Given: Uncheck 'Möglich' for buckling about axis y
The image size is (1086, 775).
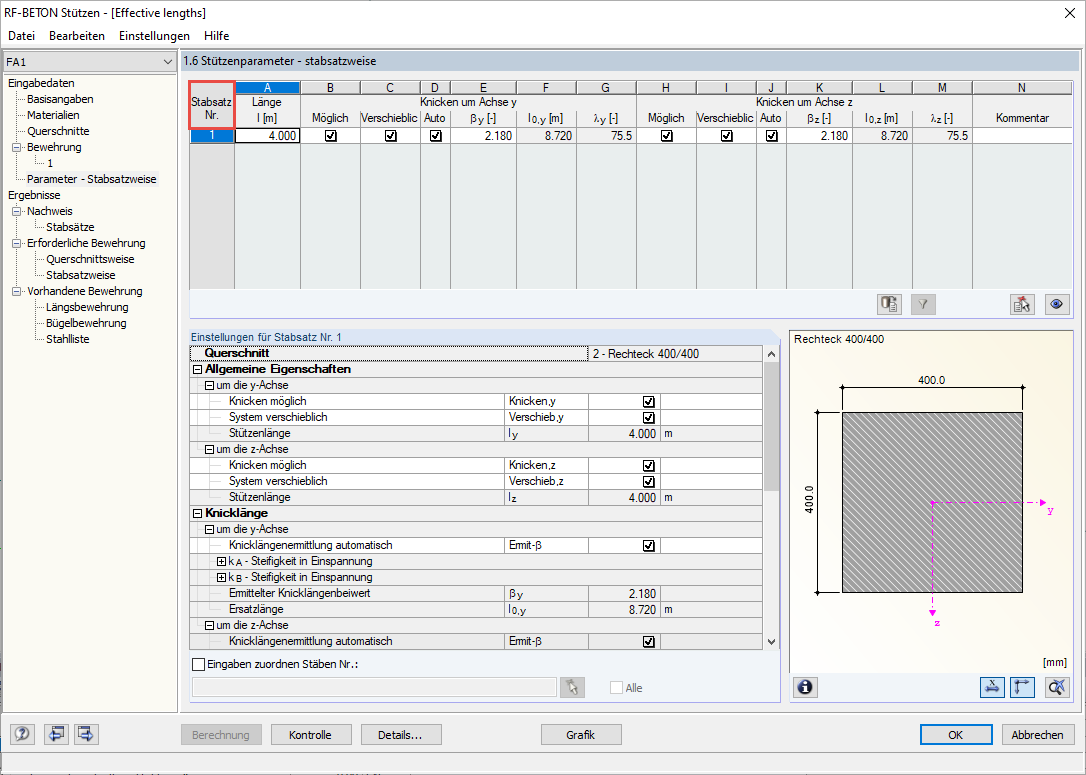Looking at the screenshot, I should [x=330, y=136].
